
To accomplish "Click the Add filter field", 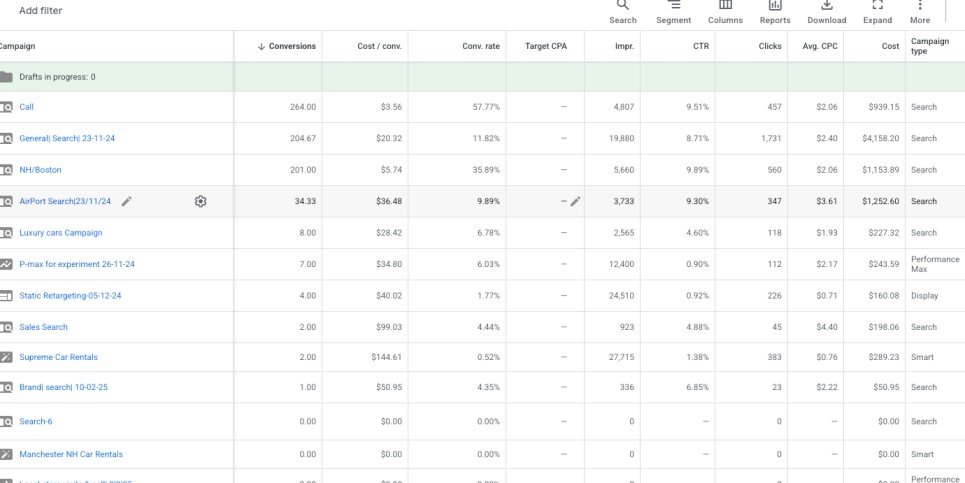I will 40,11.
